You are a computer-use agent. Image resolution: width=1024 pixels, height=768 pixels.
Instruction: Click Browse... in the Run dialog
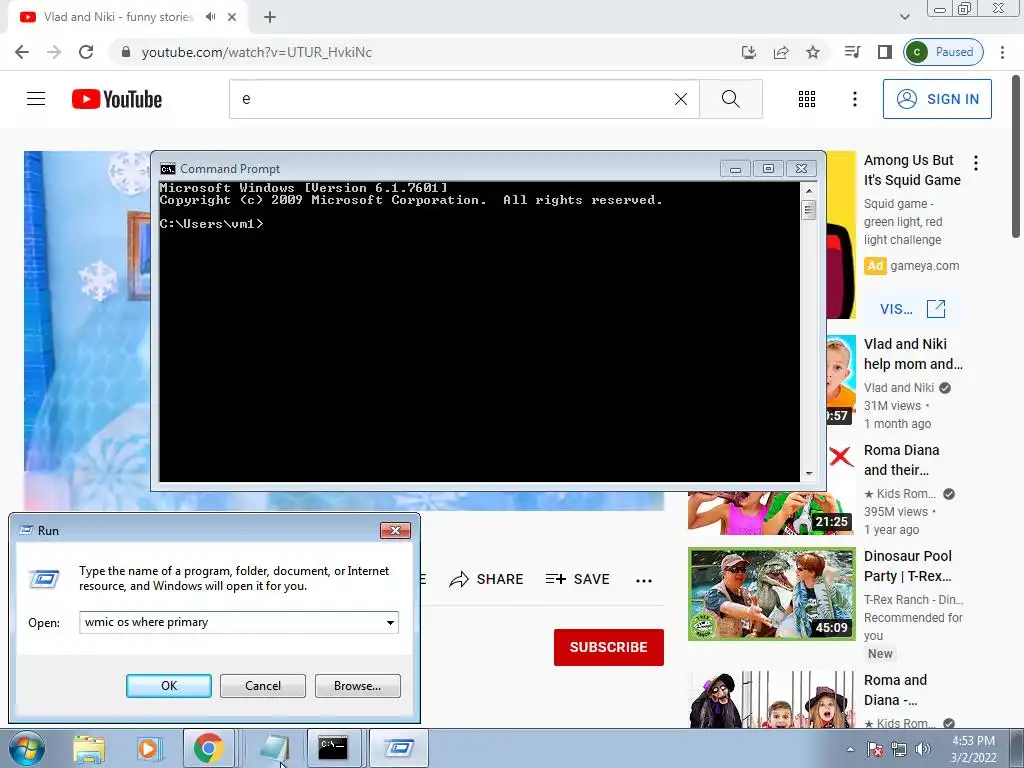[357, 686]
